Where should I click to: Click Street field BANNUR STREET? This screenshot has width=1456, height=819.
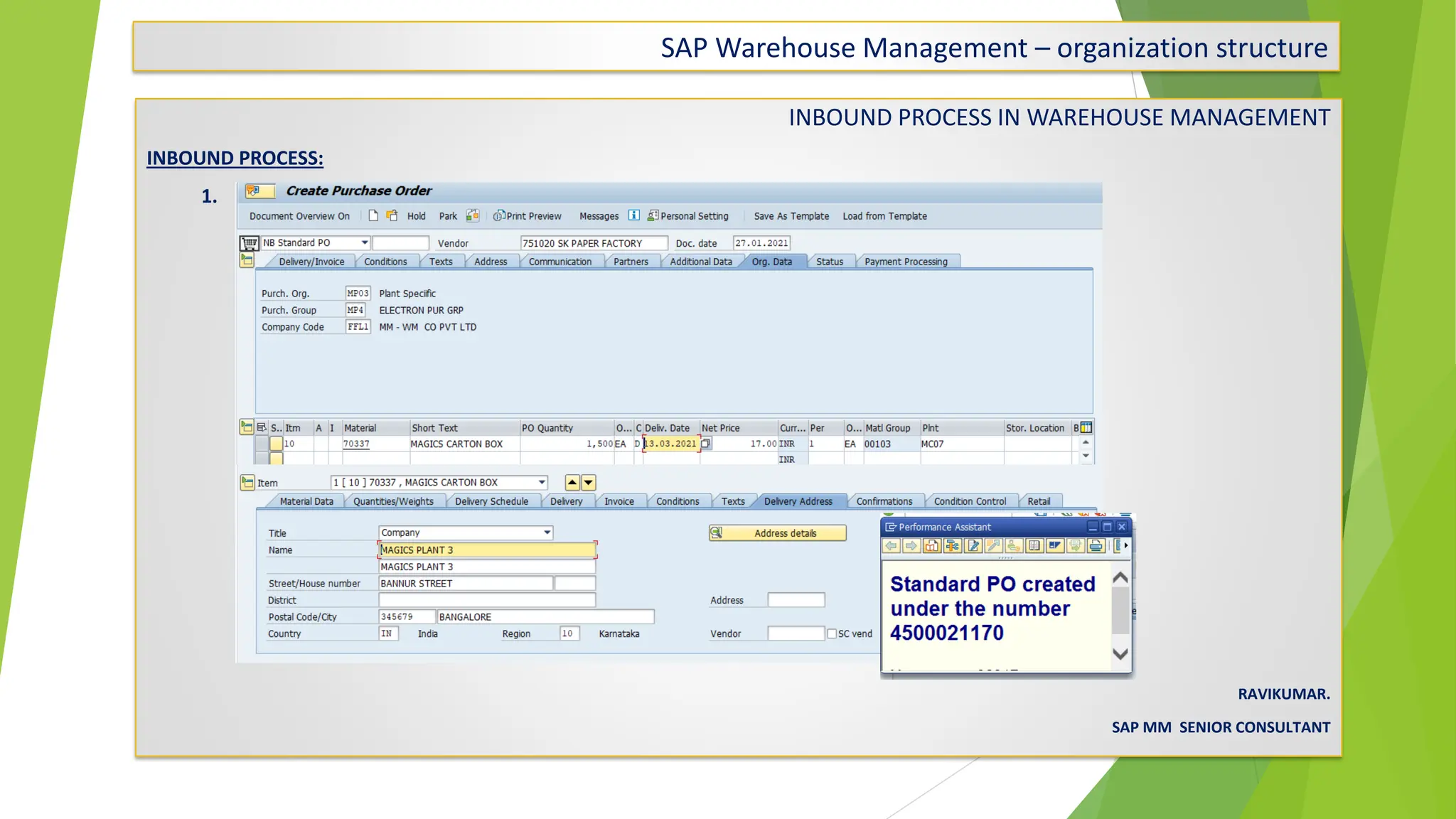tap(466, 584)
